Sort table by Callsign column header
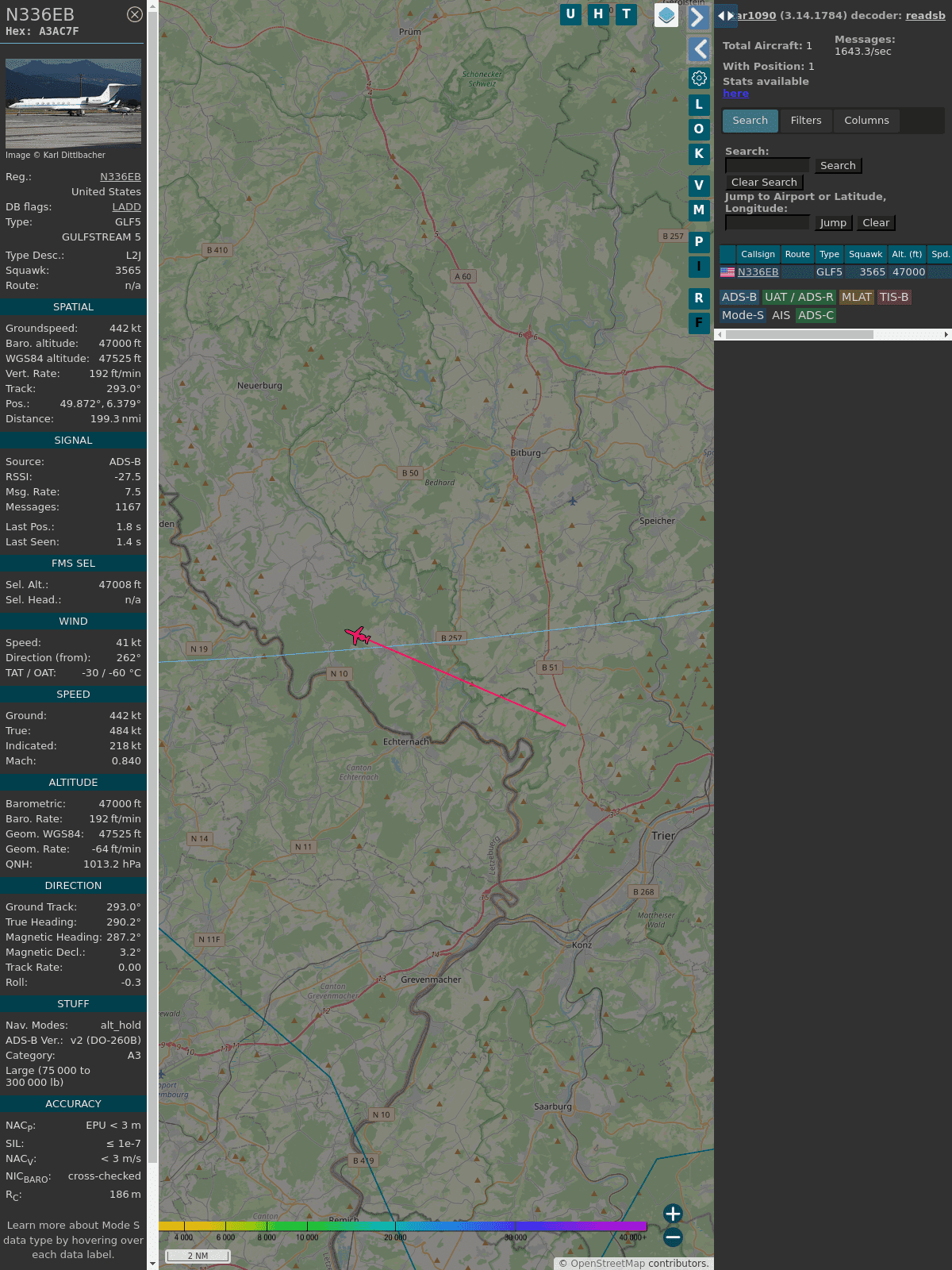 click(758, 254)
